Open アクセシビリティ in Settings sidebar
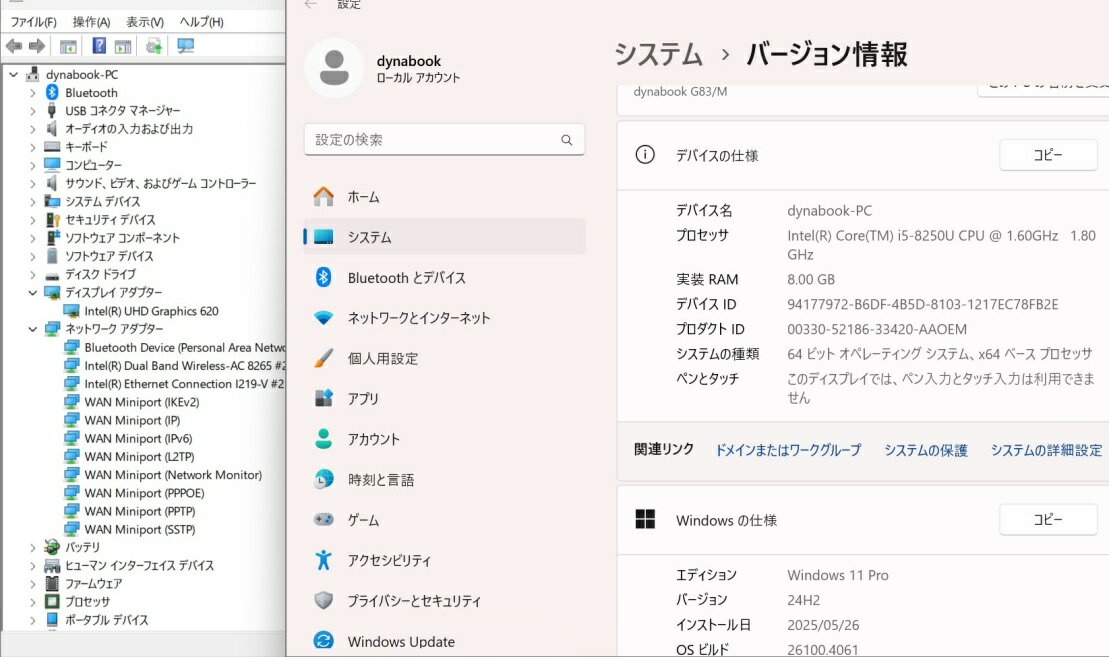 point(389,560)
